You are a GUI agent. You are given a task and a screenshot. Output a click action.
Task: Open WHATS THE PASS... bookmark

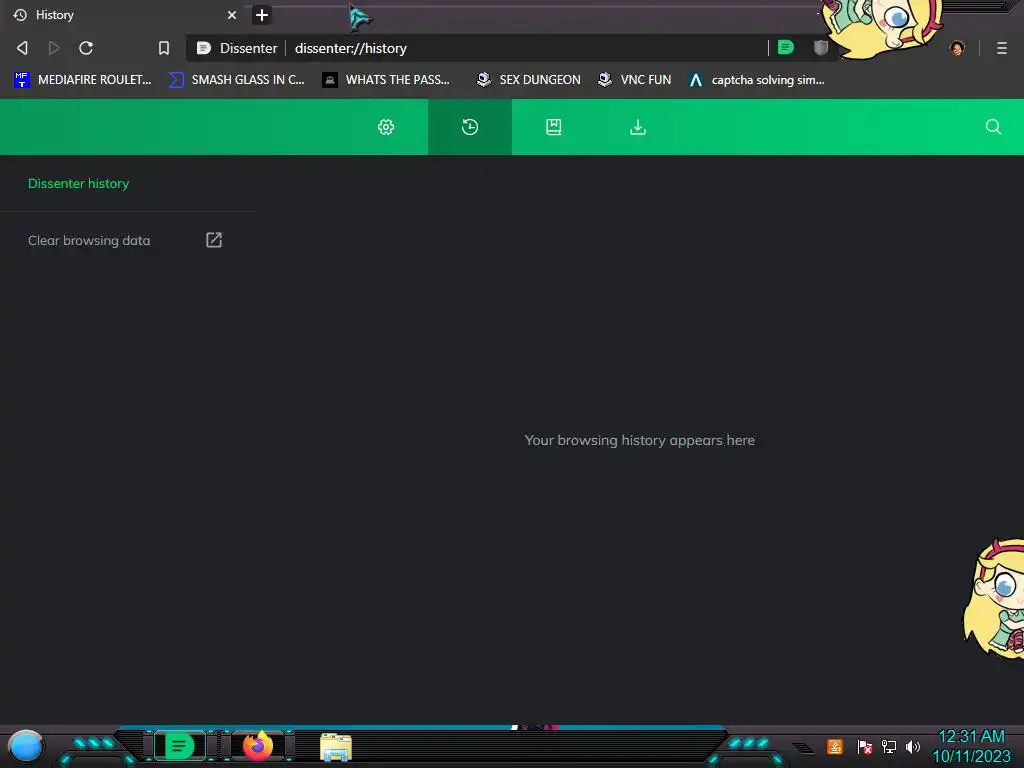(x=386, y=80)
